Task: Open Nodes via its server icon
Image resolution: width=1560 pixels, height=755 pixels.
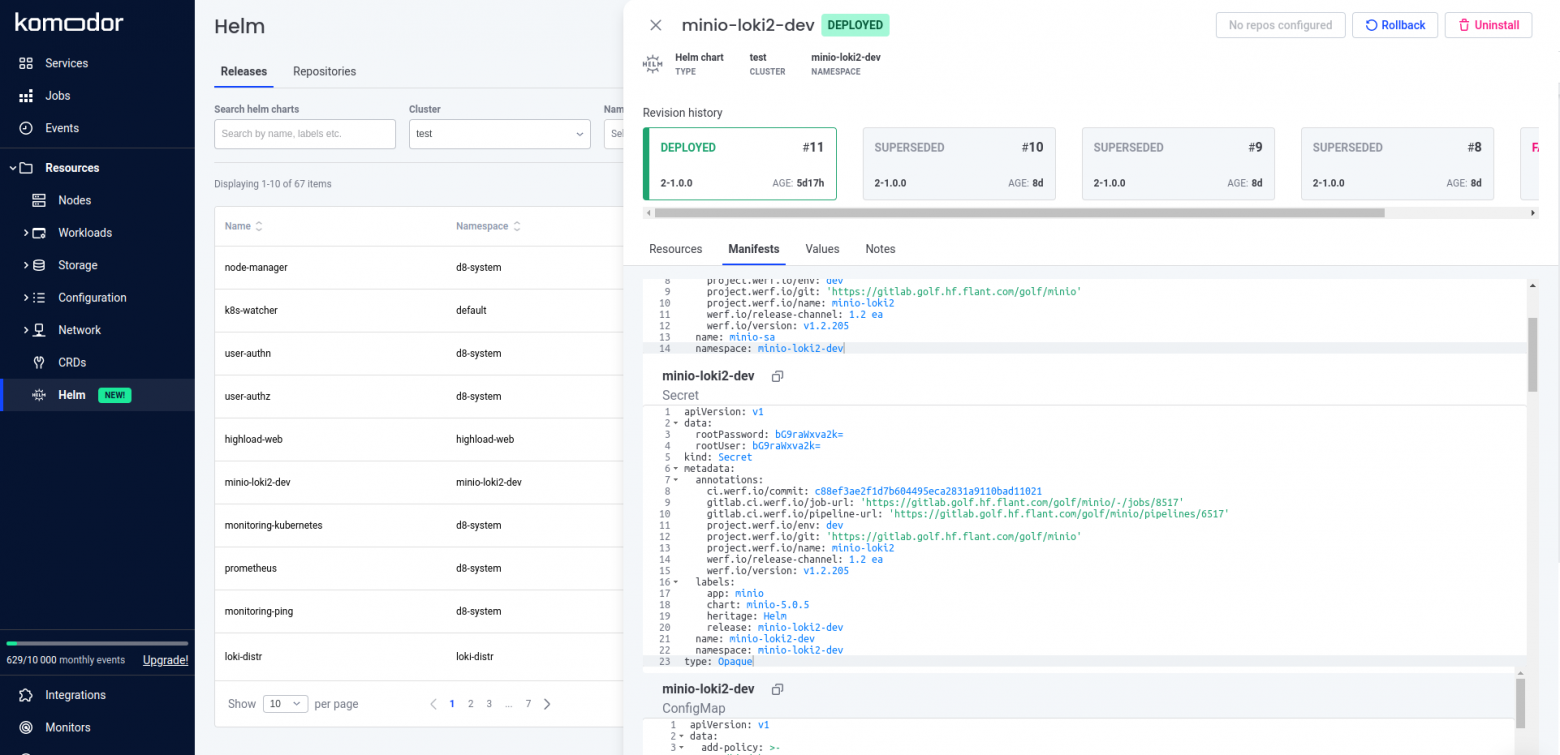Action: click(39, 200)
